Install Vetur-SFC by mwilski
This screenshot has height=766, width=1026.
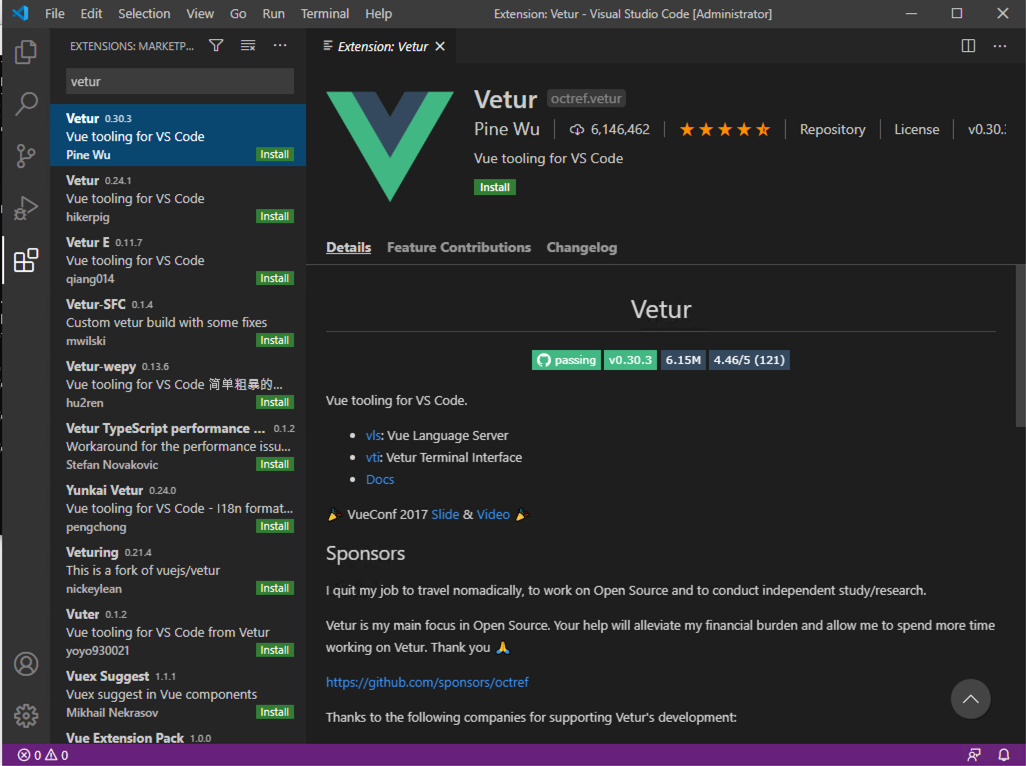click(x=275, y=340)
